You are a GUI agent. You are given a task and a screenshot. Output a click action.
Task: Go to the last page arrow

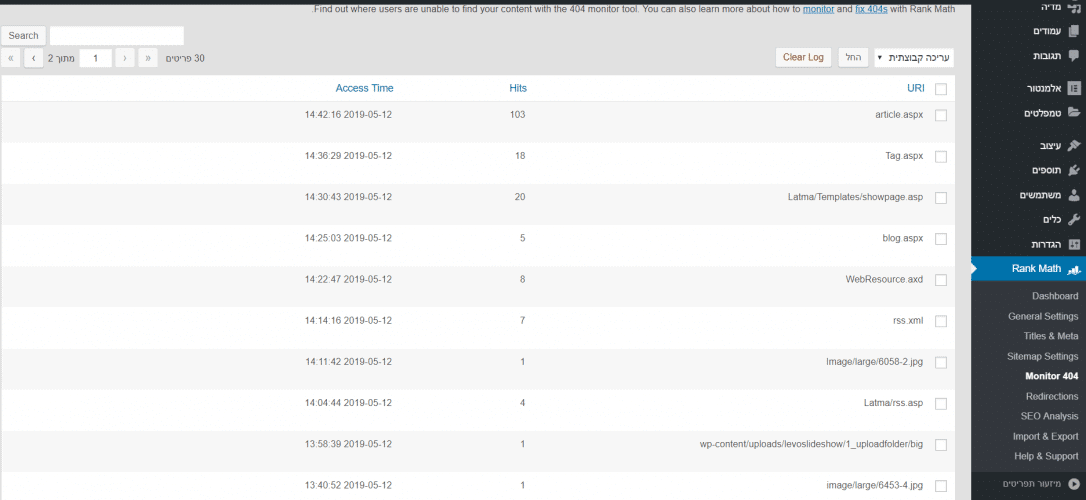10,58
